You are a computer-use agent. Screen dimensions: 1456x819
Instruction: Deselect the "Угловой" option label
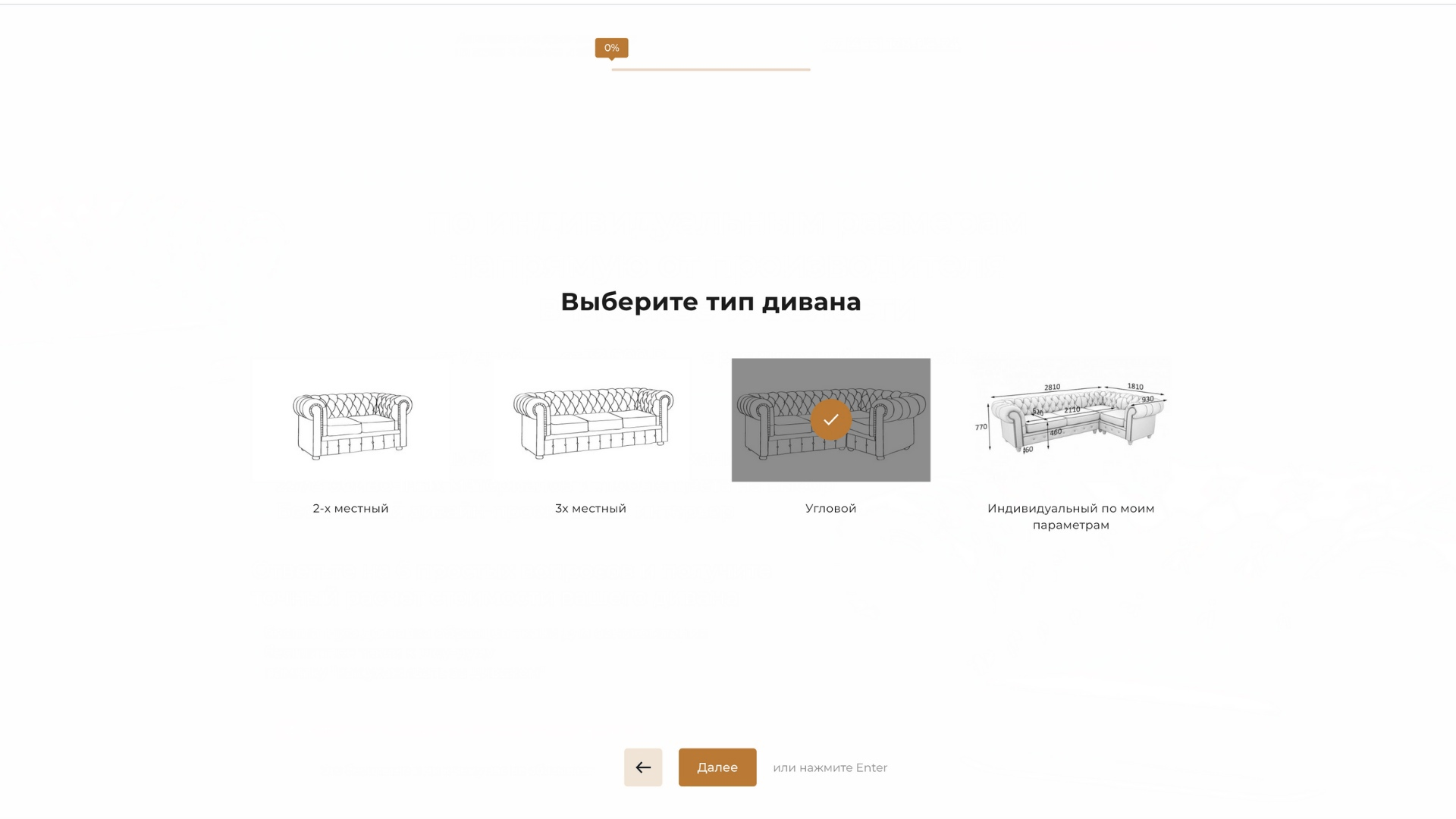click(830, 508)
